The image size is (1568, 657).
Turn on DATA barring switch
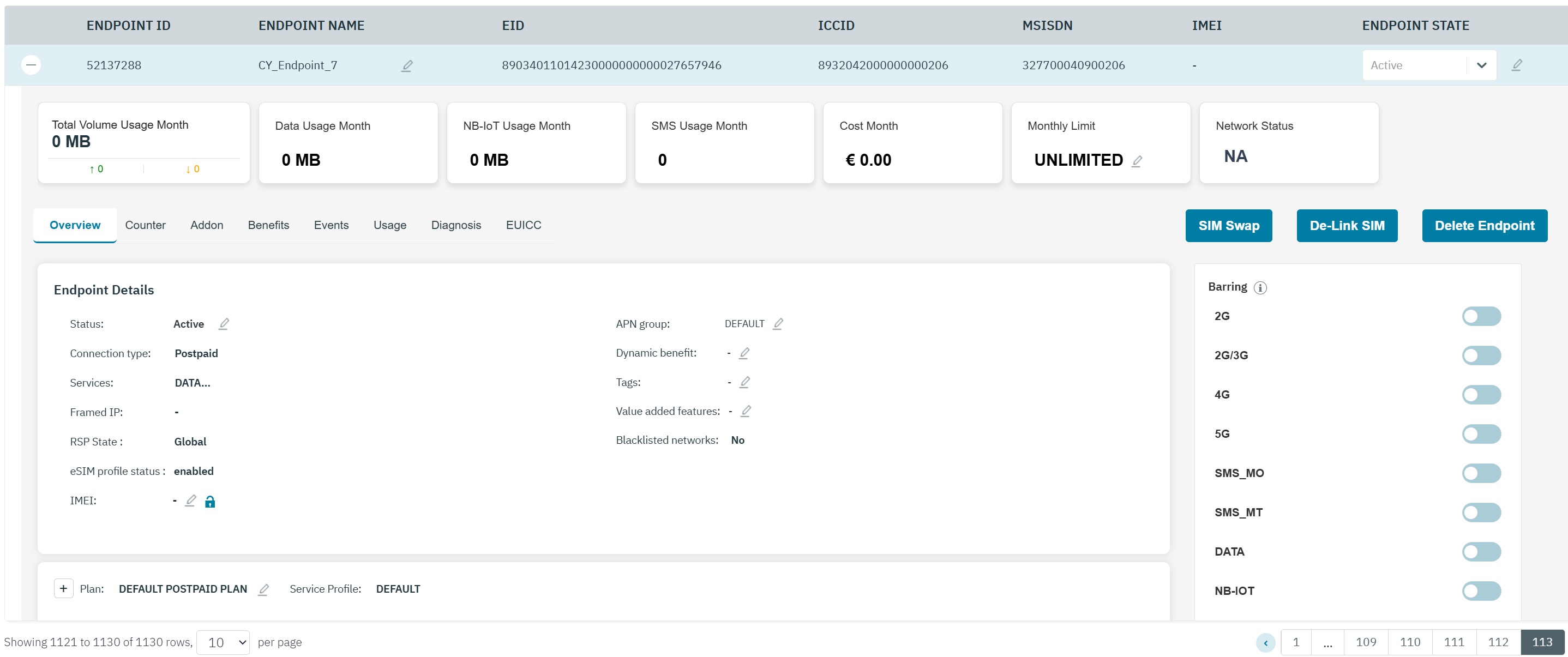point(1481,552)
